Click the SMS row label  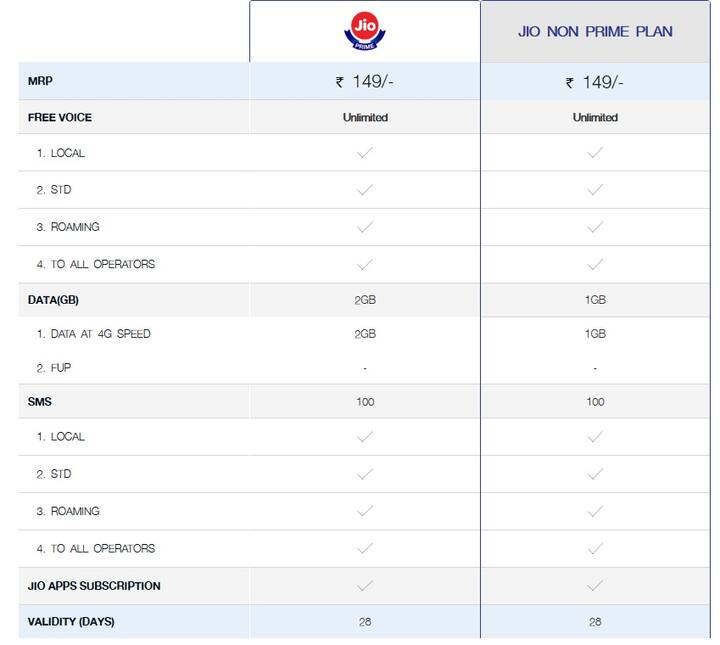pyautogui.click(x=39, y=402)
